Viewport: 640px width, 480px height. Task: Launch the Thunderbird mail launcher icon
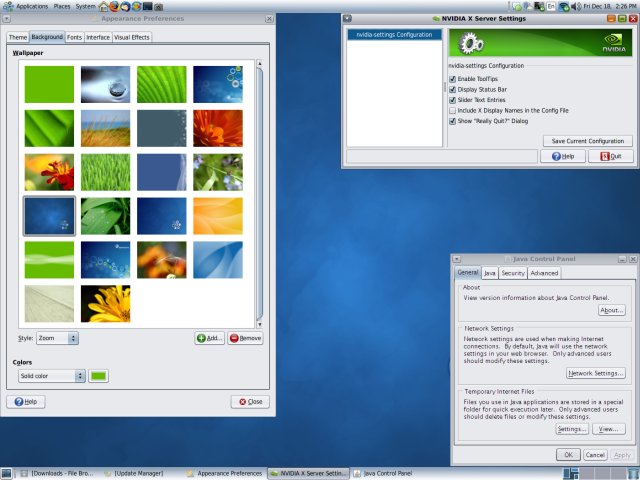coord(126,6)
